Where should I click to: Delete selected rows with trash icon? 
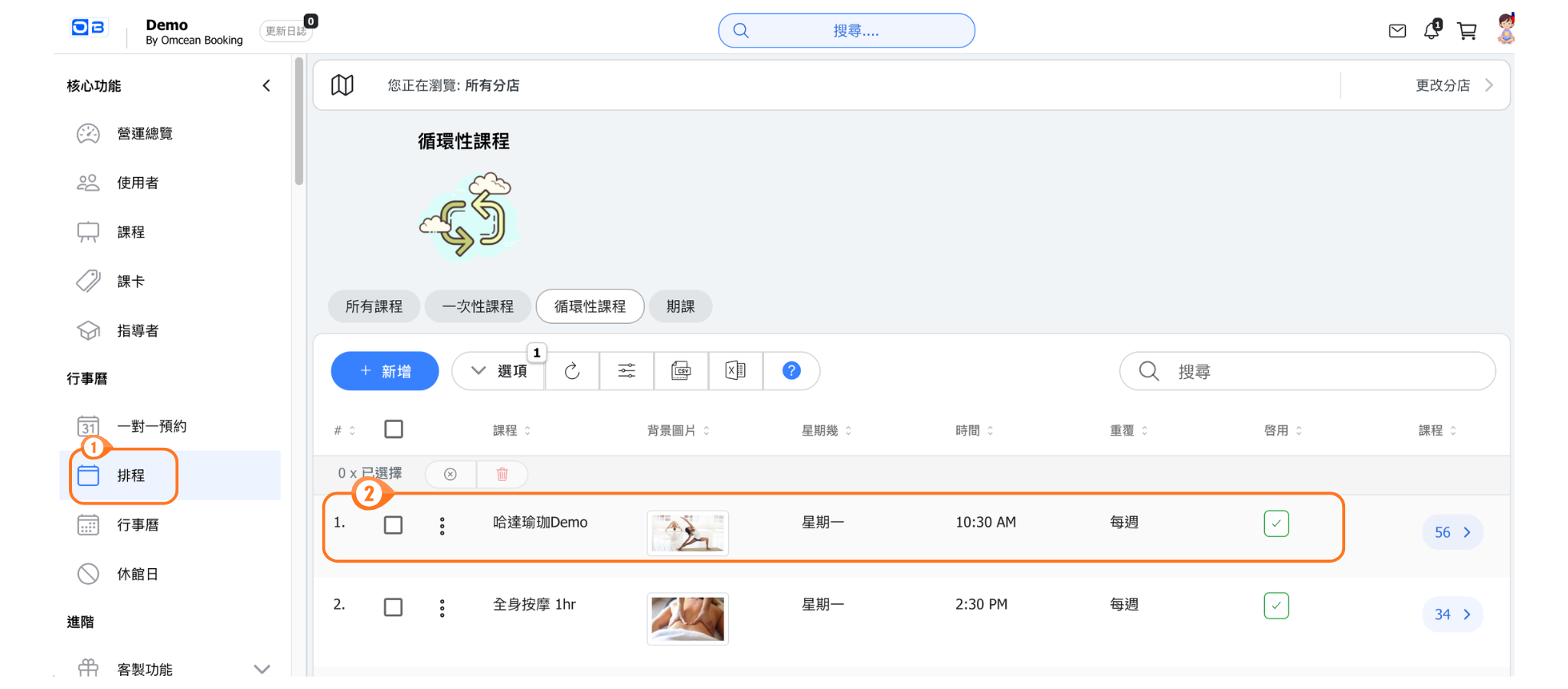[x=502, y=475]
